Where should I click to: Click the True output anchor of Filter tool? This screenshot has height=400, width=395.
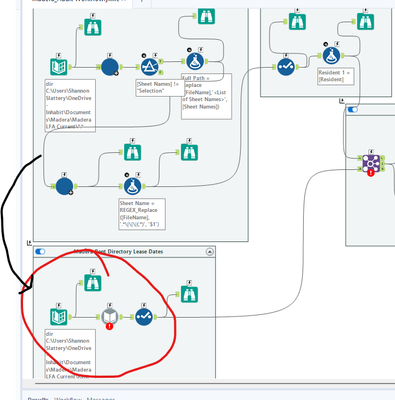click(x=161, y=61)
